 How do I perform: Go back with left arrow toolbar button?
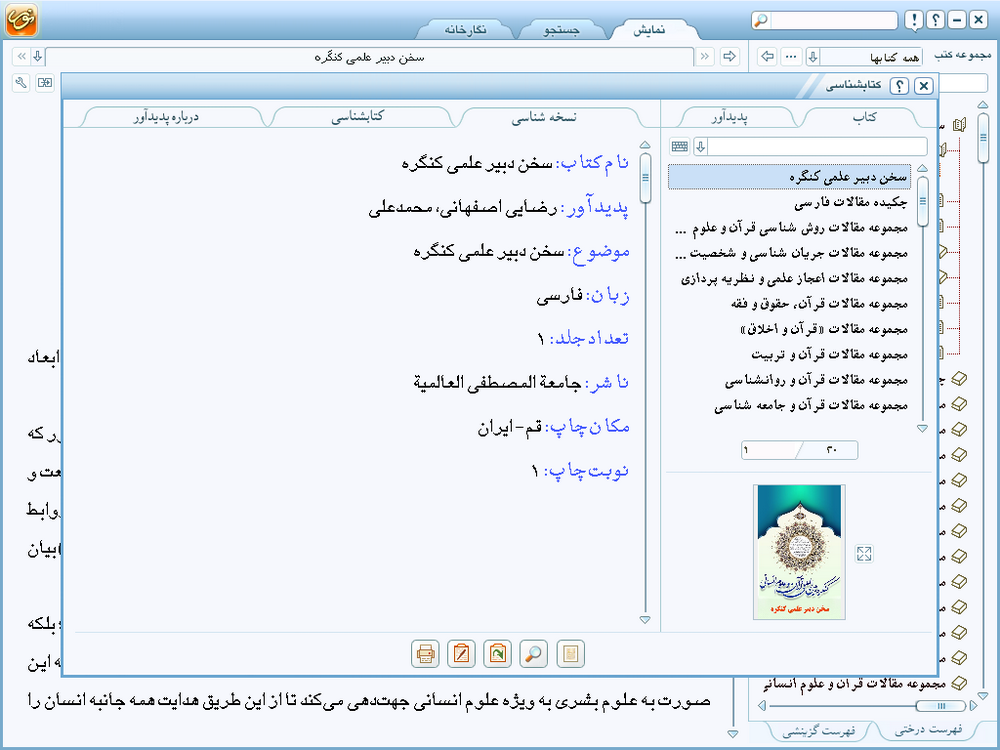tap(767, 57)
